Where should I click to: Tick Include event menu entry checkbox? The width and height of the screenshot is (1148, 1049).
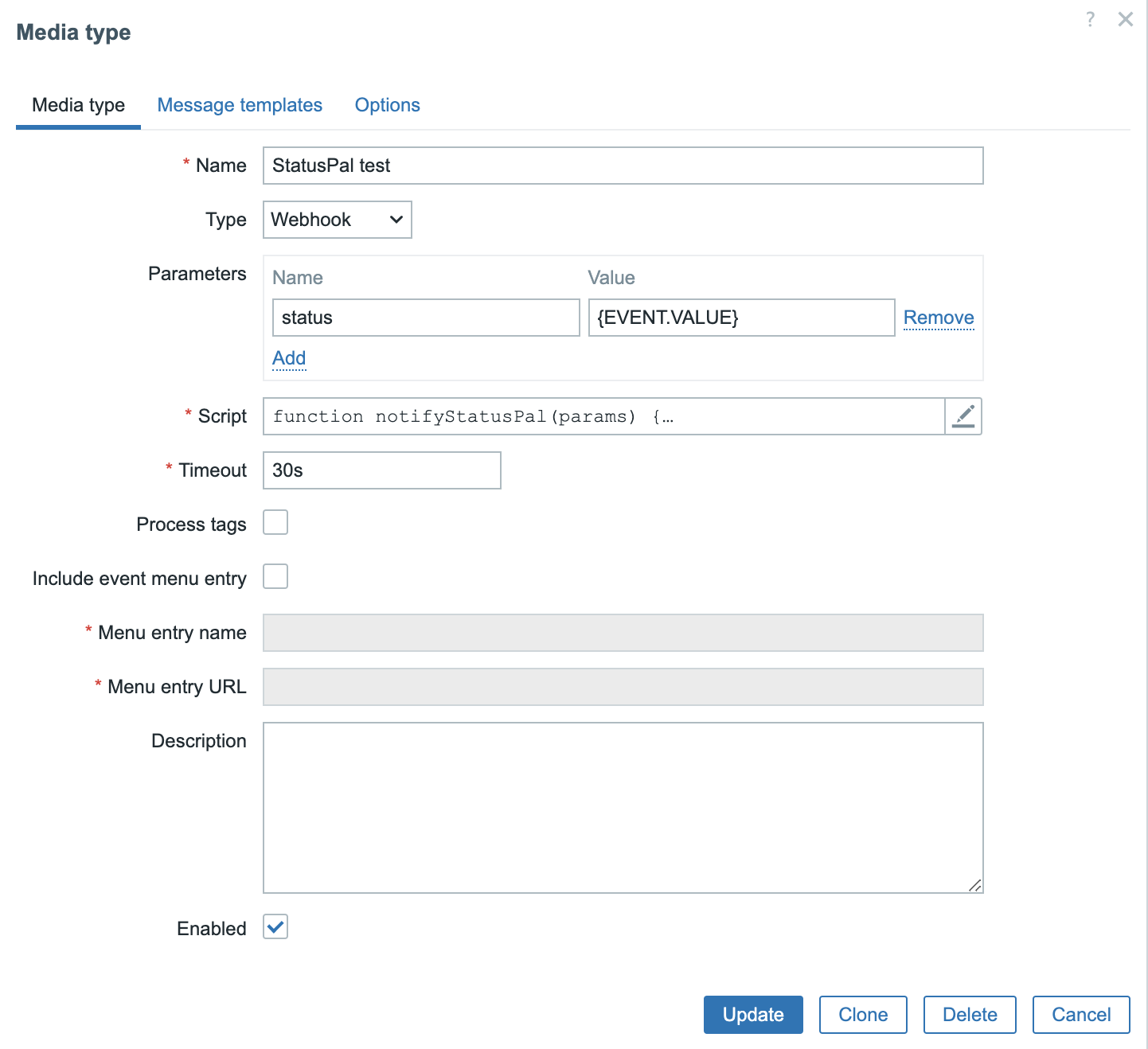[275, 577]
